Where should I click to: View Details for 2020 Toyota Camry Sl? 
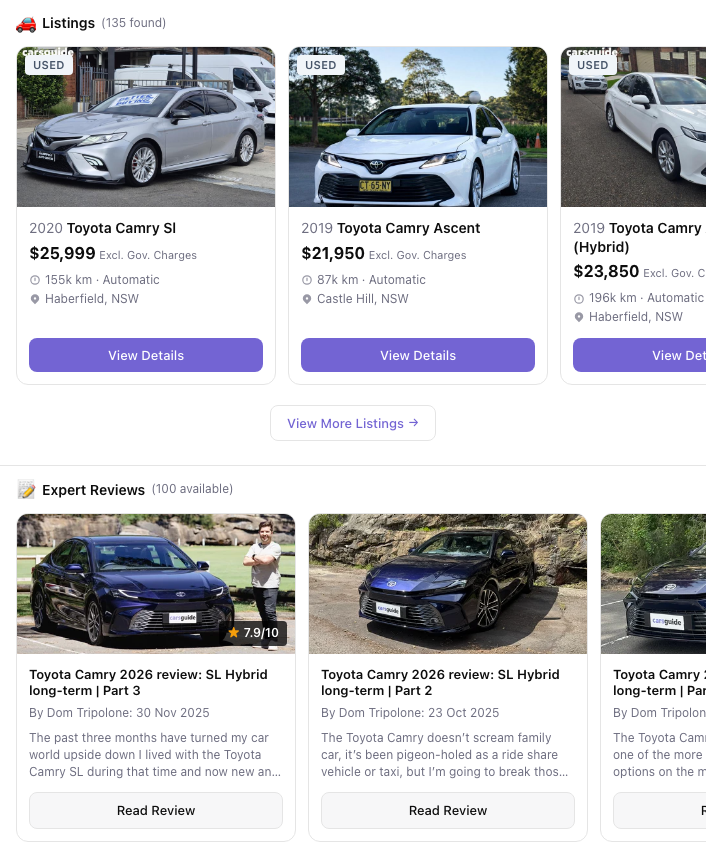pyautogui.click(x=146, y=355)
